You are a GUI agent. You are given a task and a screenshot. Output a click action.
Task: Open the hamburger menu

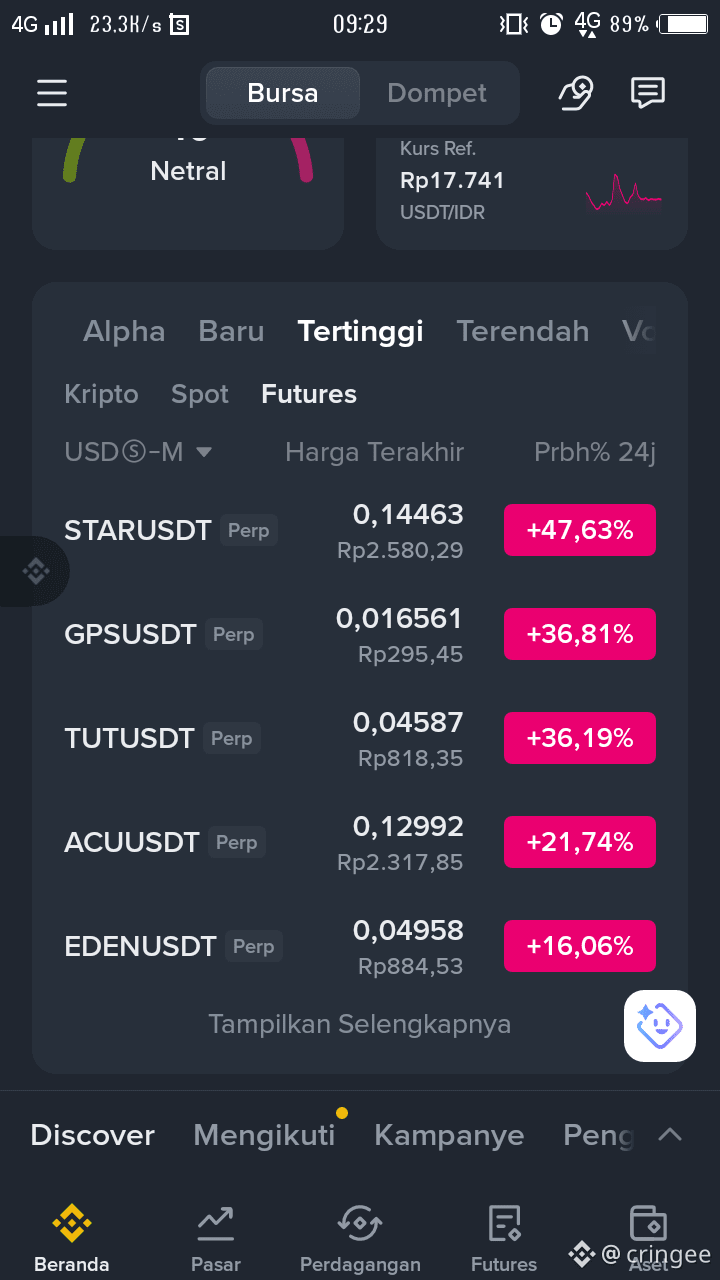coord(52,93)
